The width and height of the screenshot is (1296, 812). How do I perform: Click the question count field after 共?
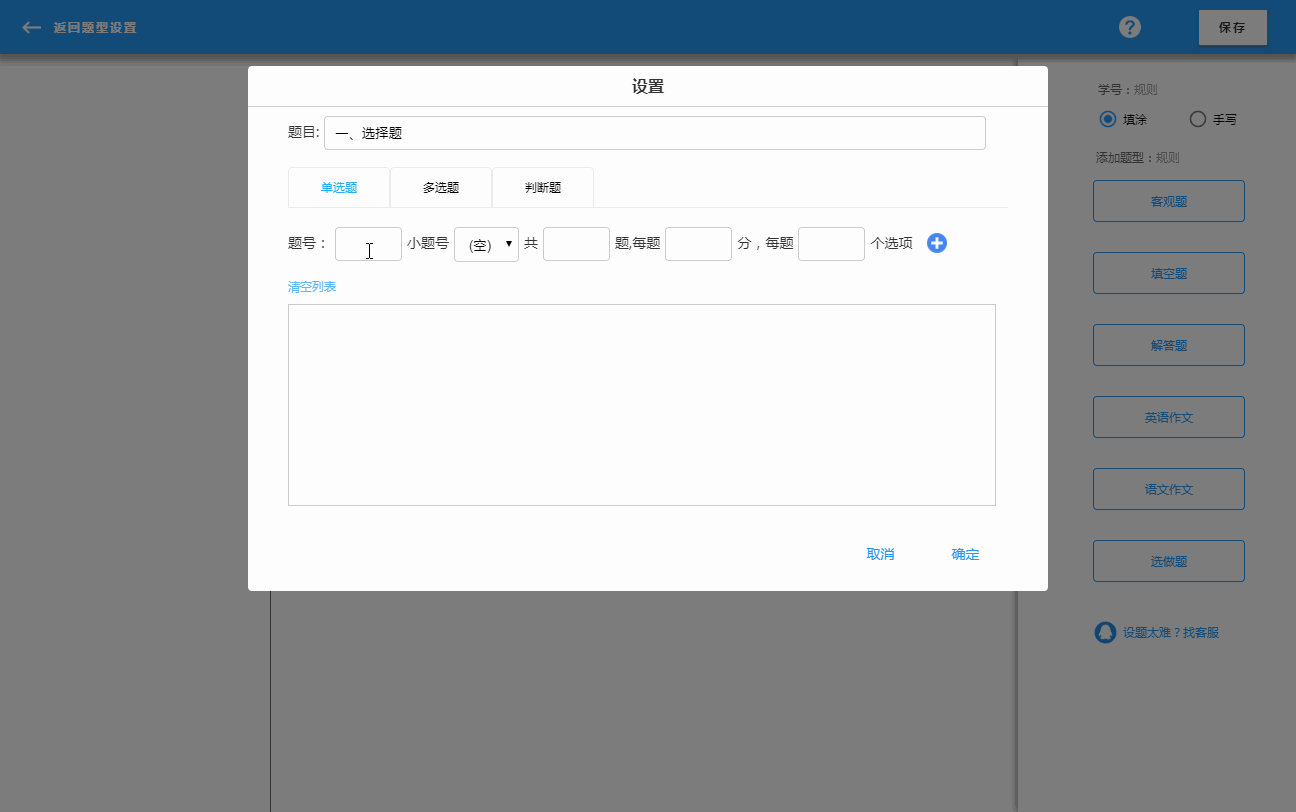[x=576, y=244]
